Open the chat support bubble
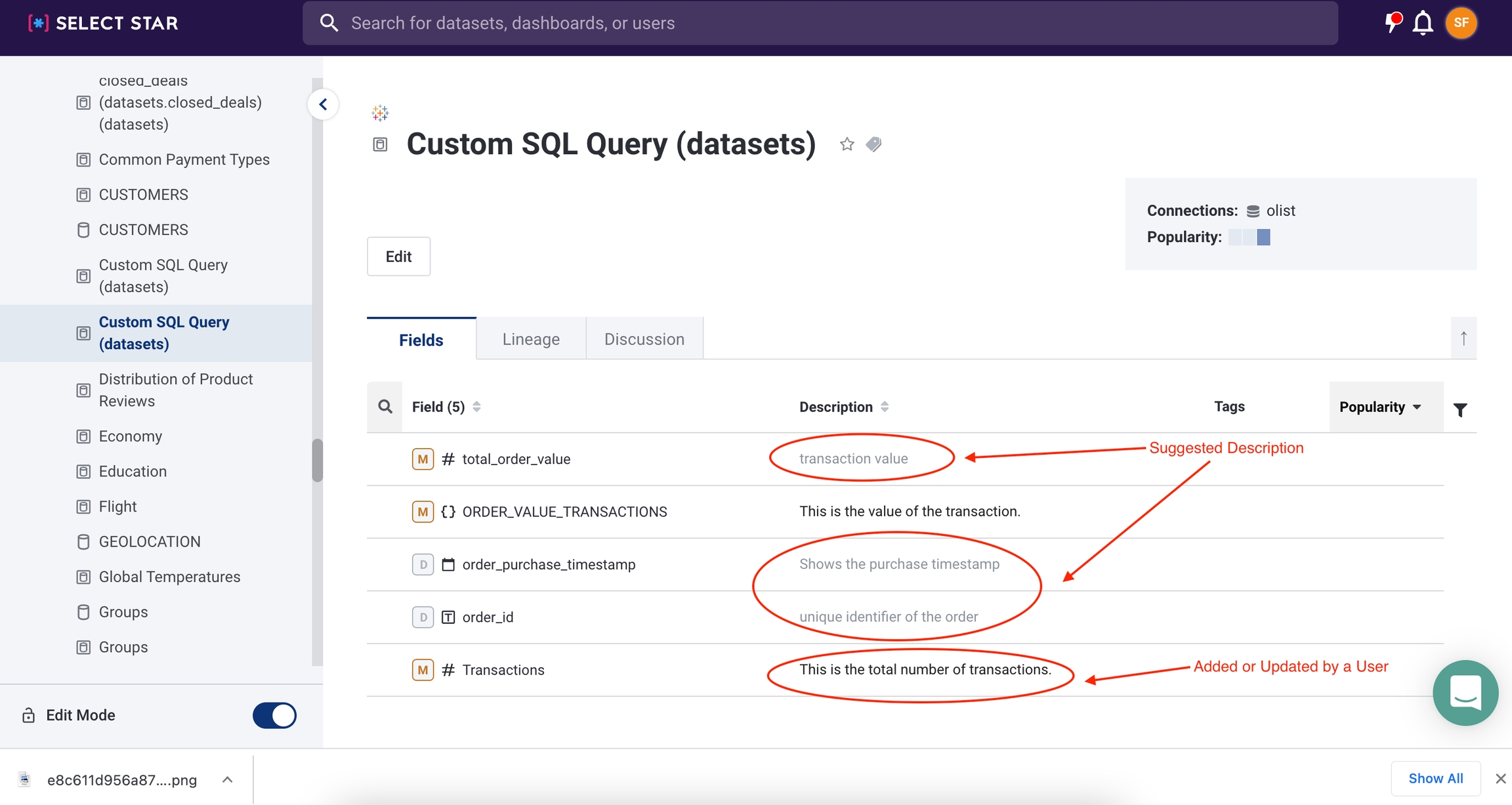1512x805 pixels. [x=1465, y=692]
